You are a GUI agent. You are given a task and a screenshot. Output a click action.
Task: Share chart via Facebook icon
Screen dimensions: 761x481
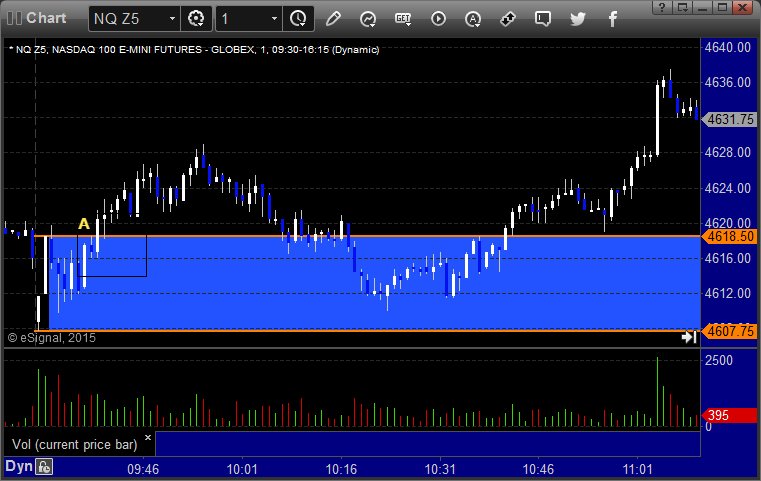(612, 19)
